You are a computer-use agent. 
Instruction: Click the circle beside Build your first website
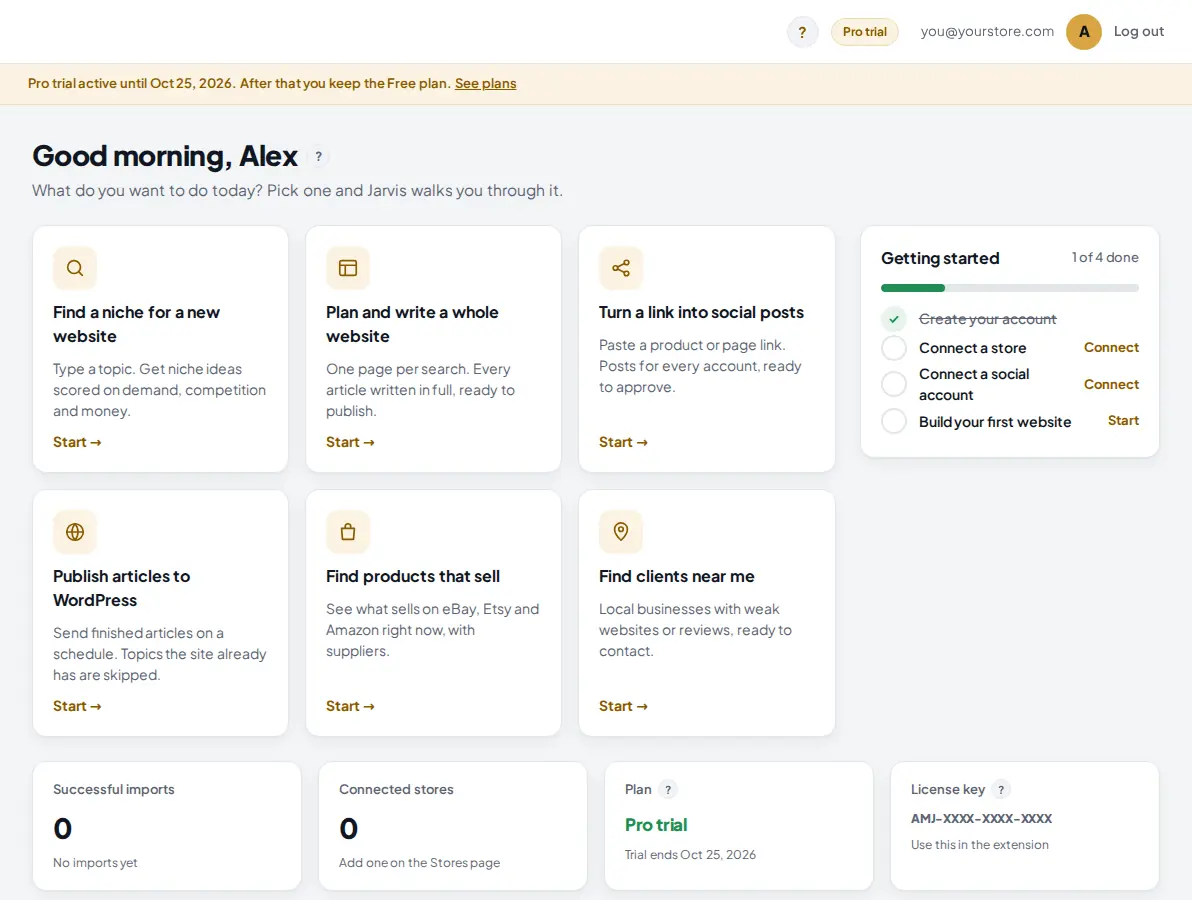pyautogui.click(x=893, y=421)
